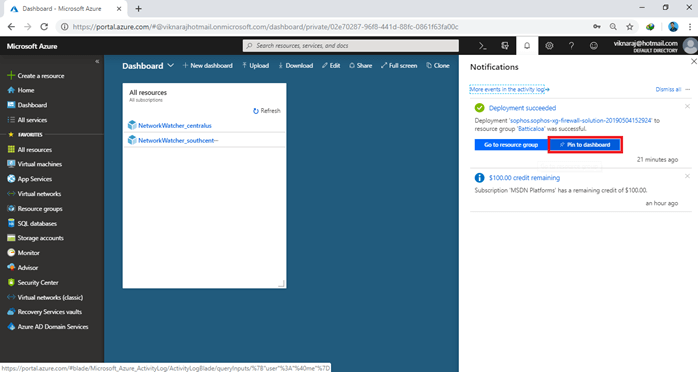Screen dimensions: 698x372
Task: Close the Notifications panel
Action: click(694, 61)
